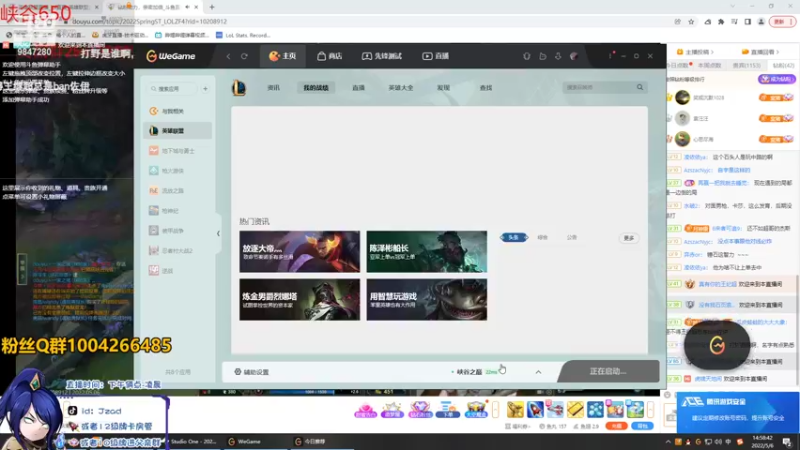800x450 pixels.
Task: Switch to the 发现 tab
Action: 443,88
